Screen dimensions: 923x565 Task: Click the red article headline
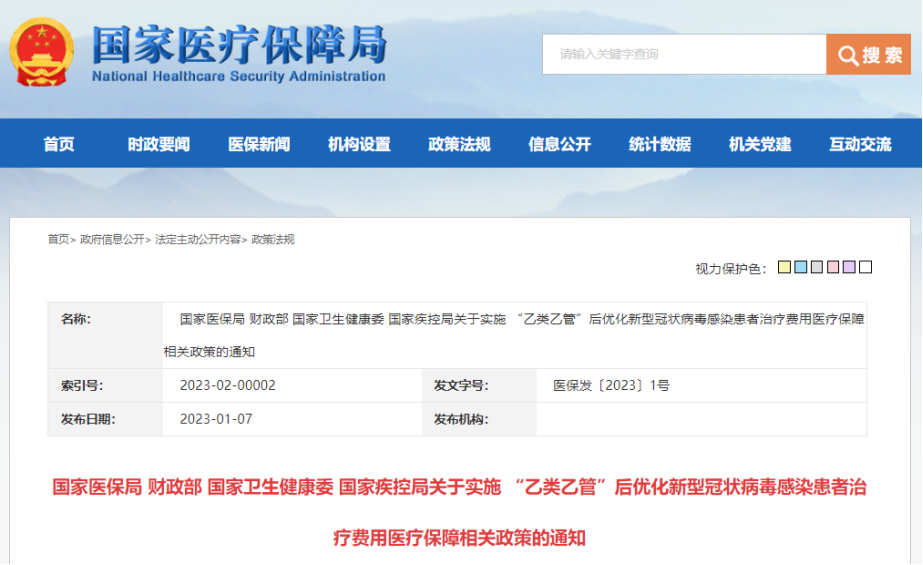coord(459,512)
